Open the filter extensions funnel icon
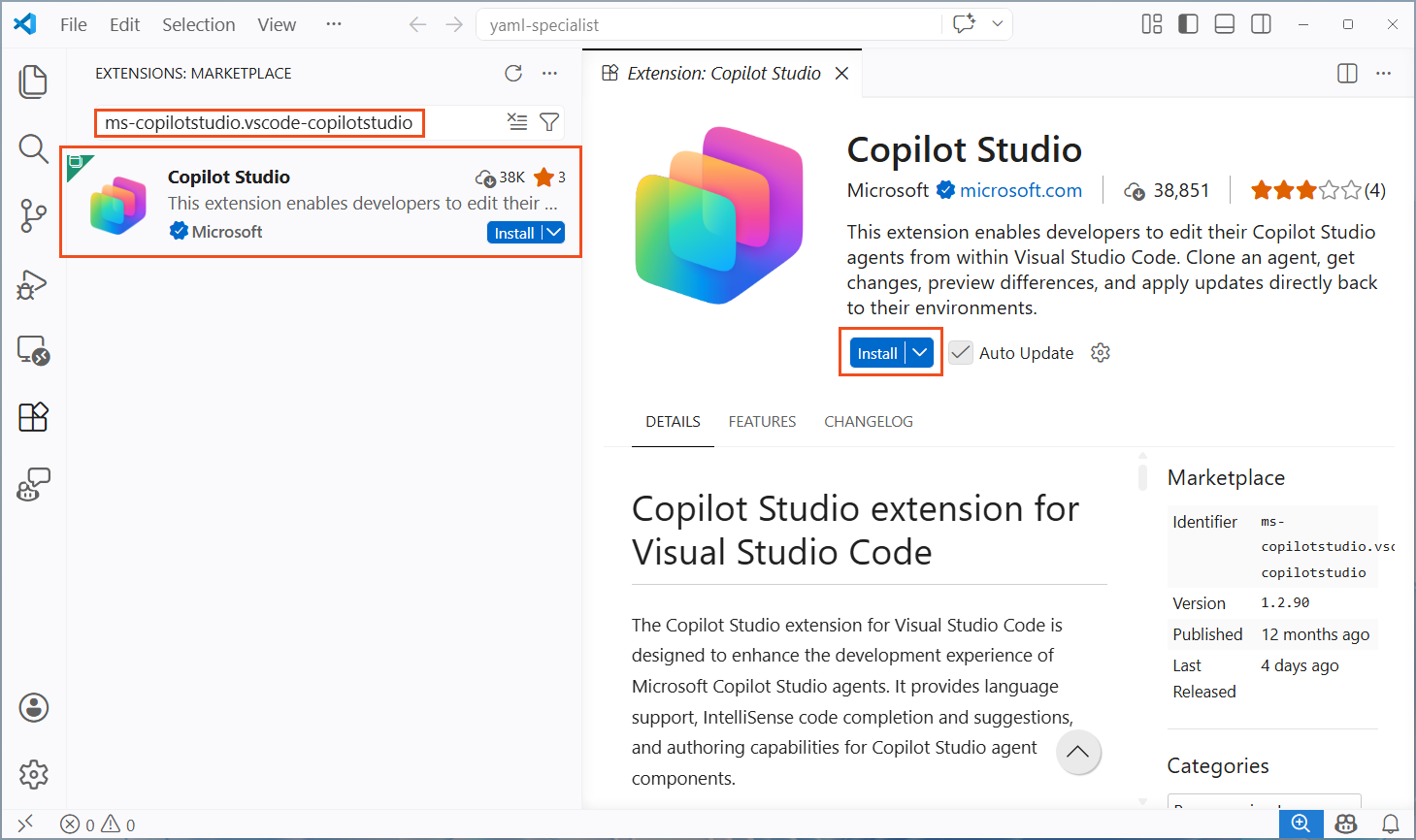 click(549, 121)
